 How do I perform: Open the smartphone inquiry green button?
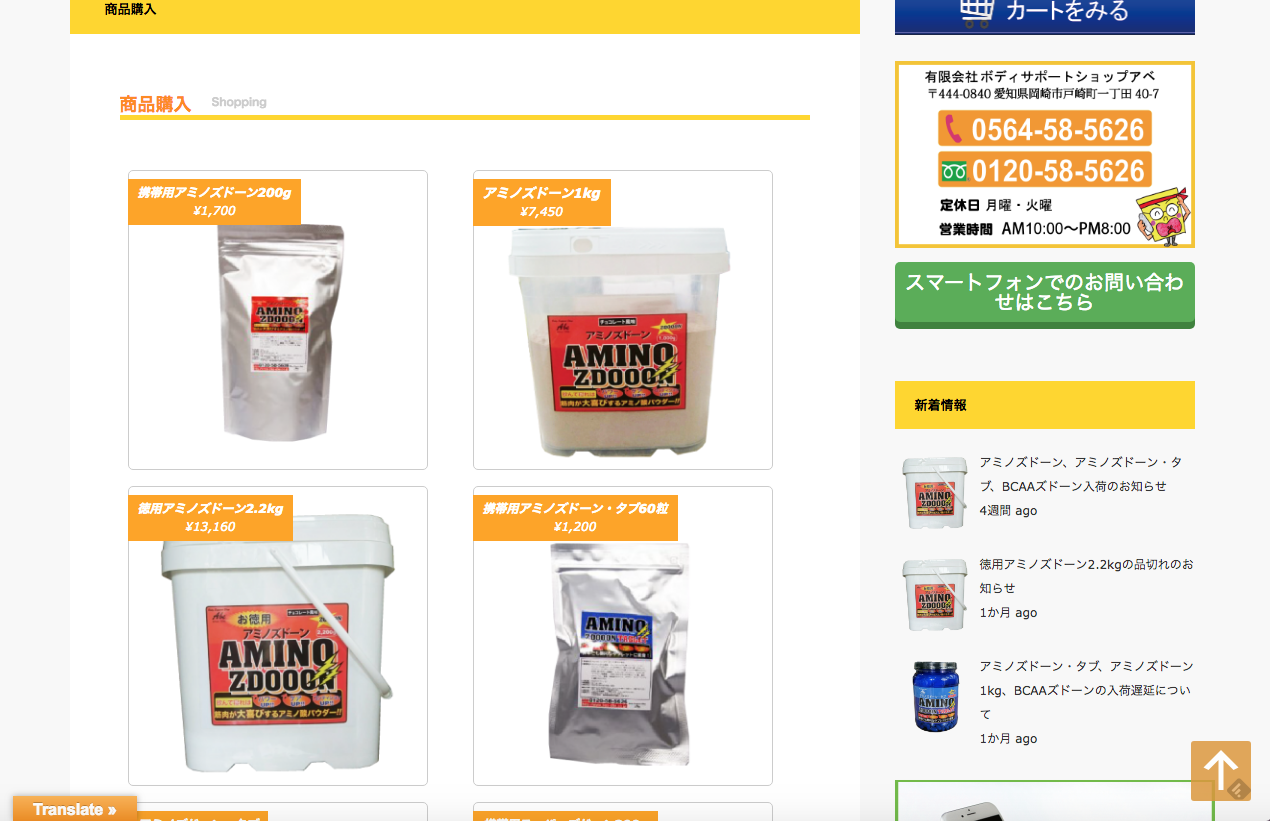click(x=1045, y=294)
